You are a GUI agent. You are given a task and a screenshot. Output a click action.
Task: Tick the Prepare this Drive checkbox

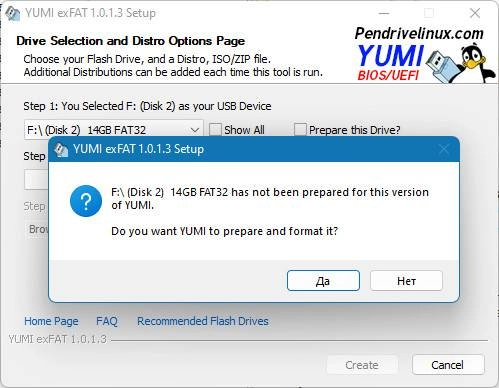(x=300, y=129)
